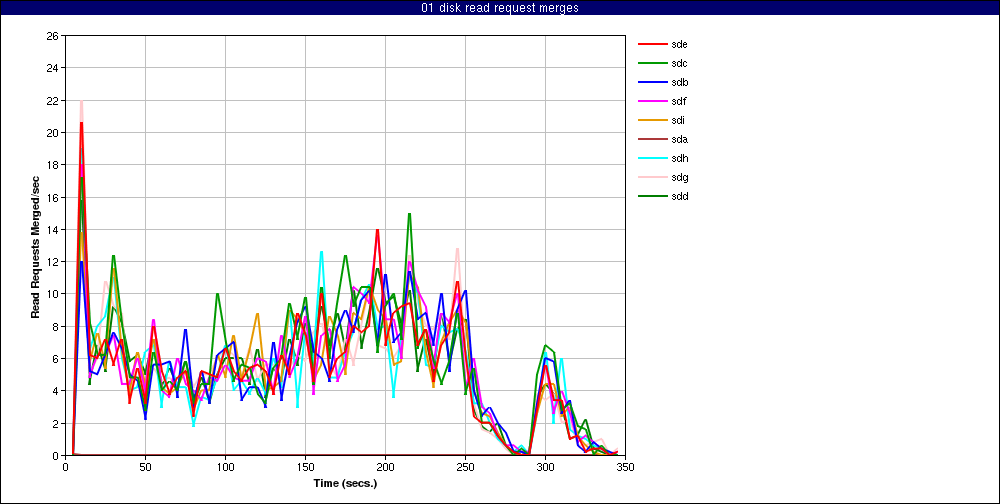
Task: Click the y-axis tick label '24'
Action: click(x=53, y=68)
